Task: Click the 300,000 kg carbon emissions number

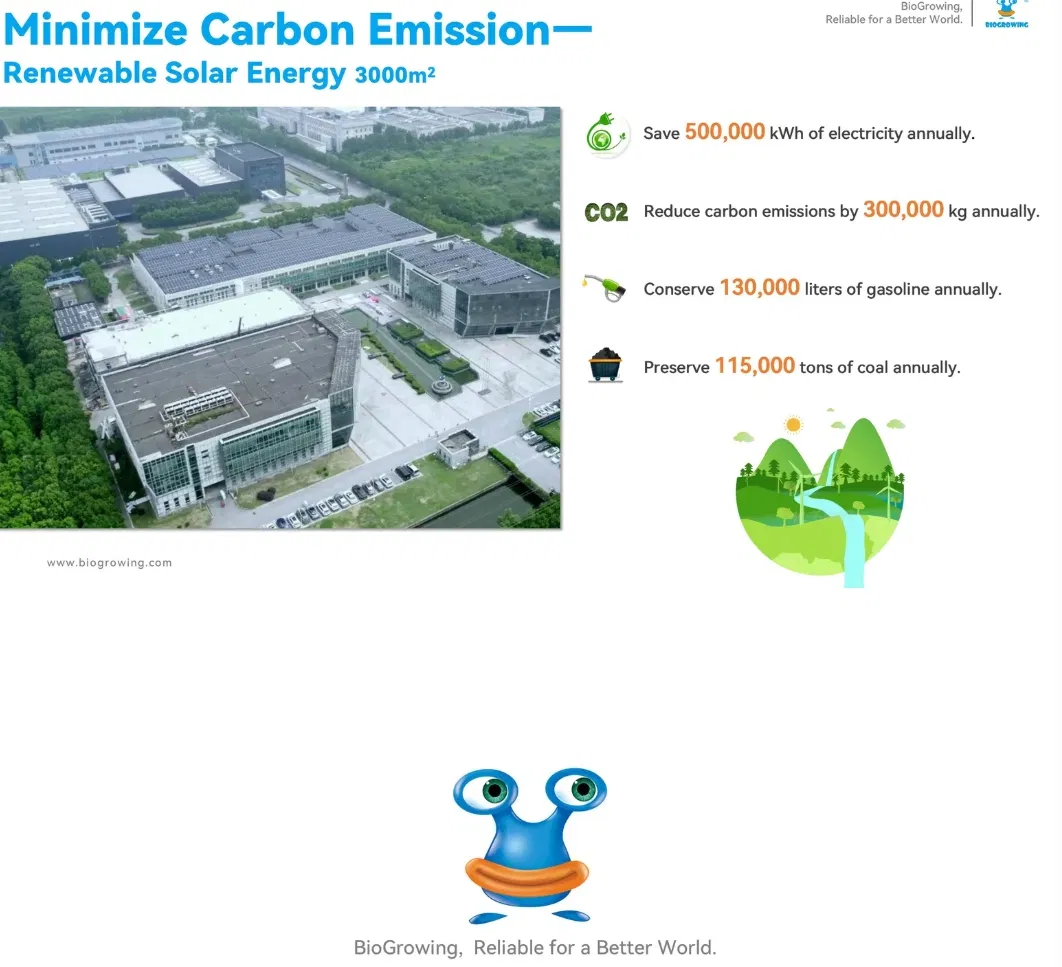Action: [x=903, y=210]
